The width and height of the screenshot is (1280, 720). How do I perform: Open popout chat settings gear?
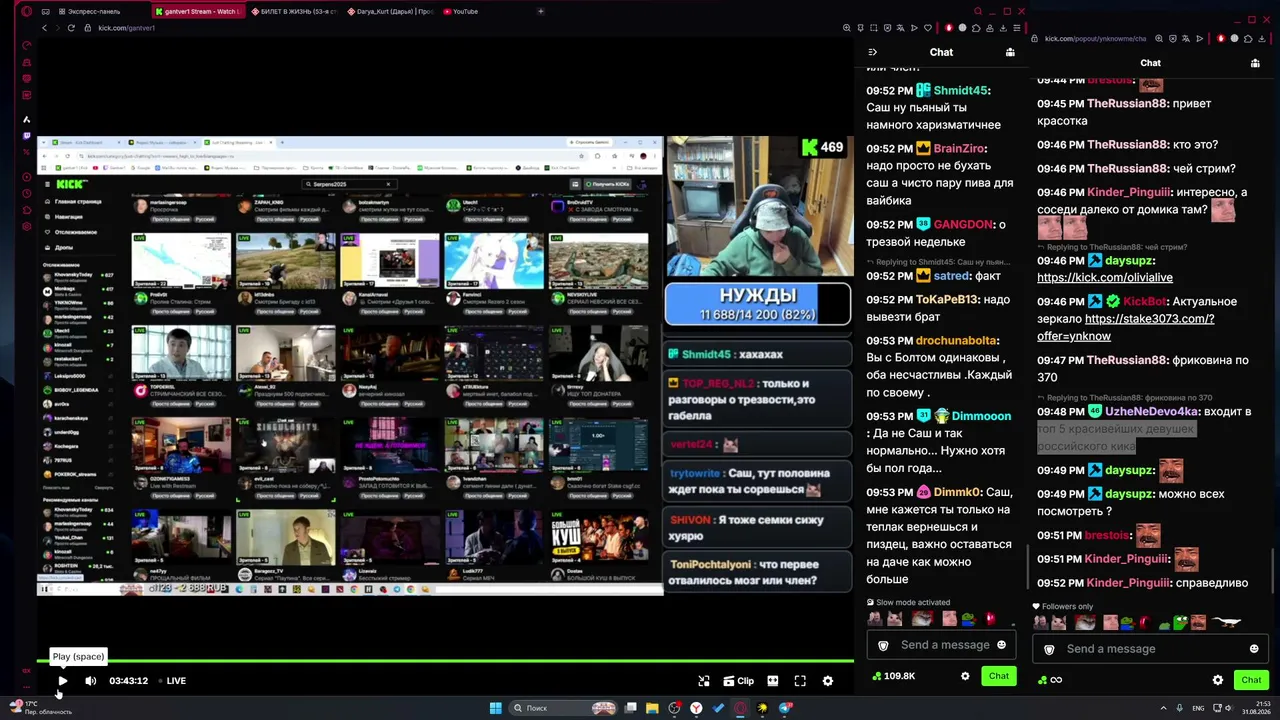[x=1218, y=680]
